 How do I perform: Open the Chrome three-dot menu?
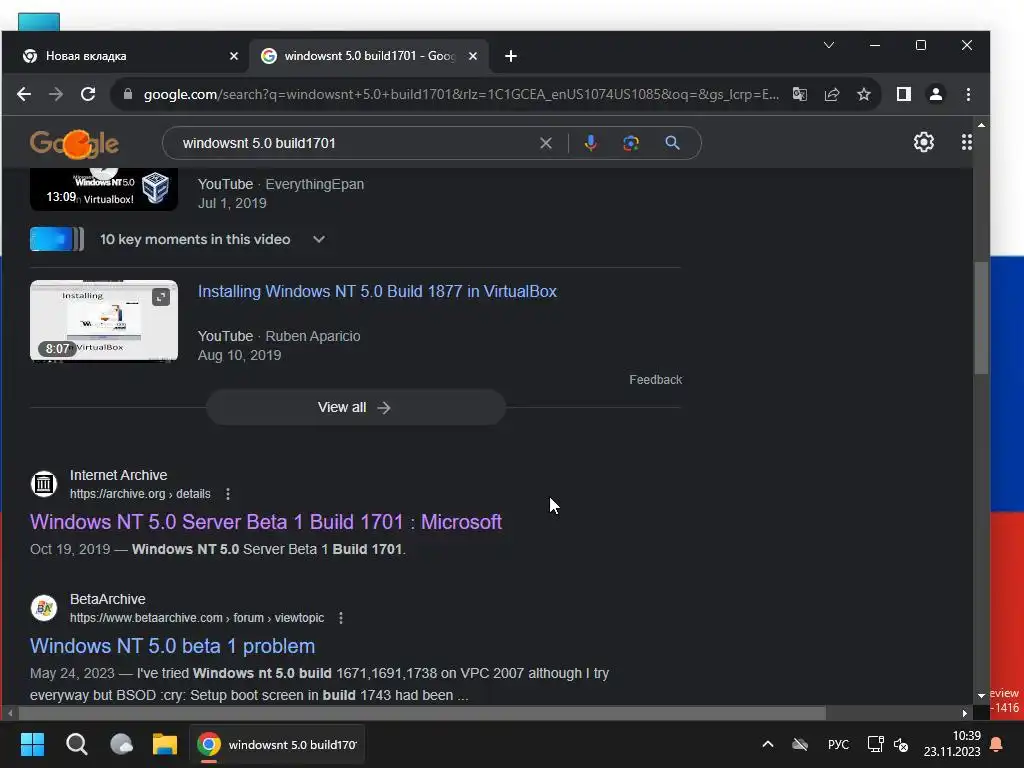(x=968, y=94)
